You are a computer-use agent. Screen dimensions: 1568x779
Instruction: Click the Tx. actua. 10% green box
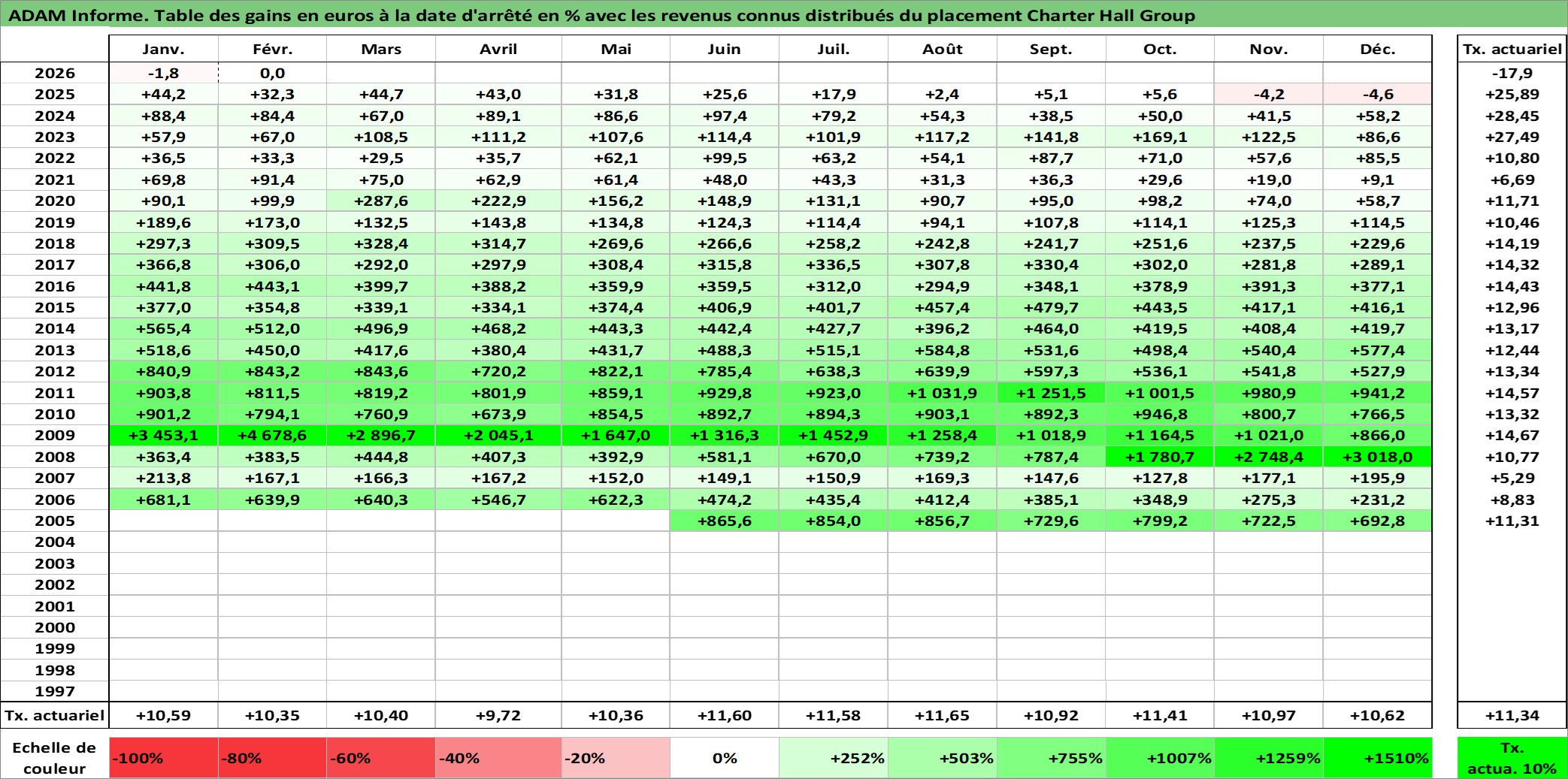tap(1512, 758)
